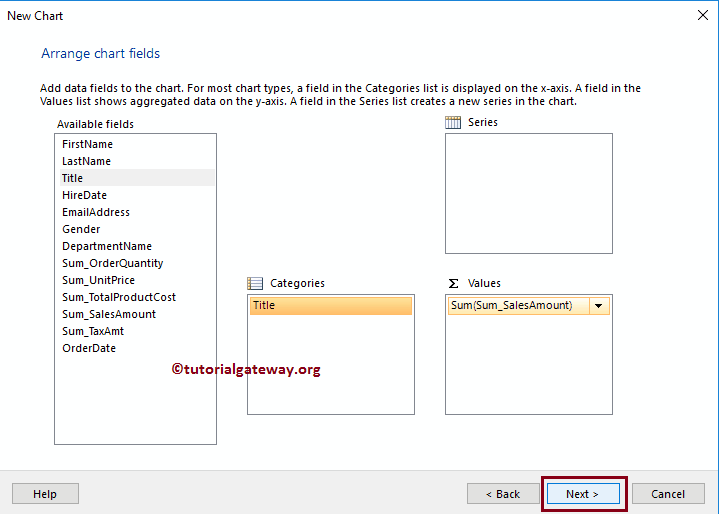Open the Sum(Sum_SalesAmount) dropdown arrow
The image size is (719, 514).
(x=599, y=306)
